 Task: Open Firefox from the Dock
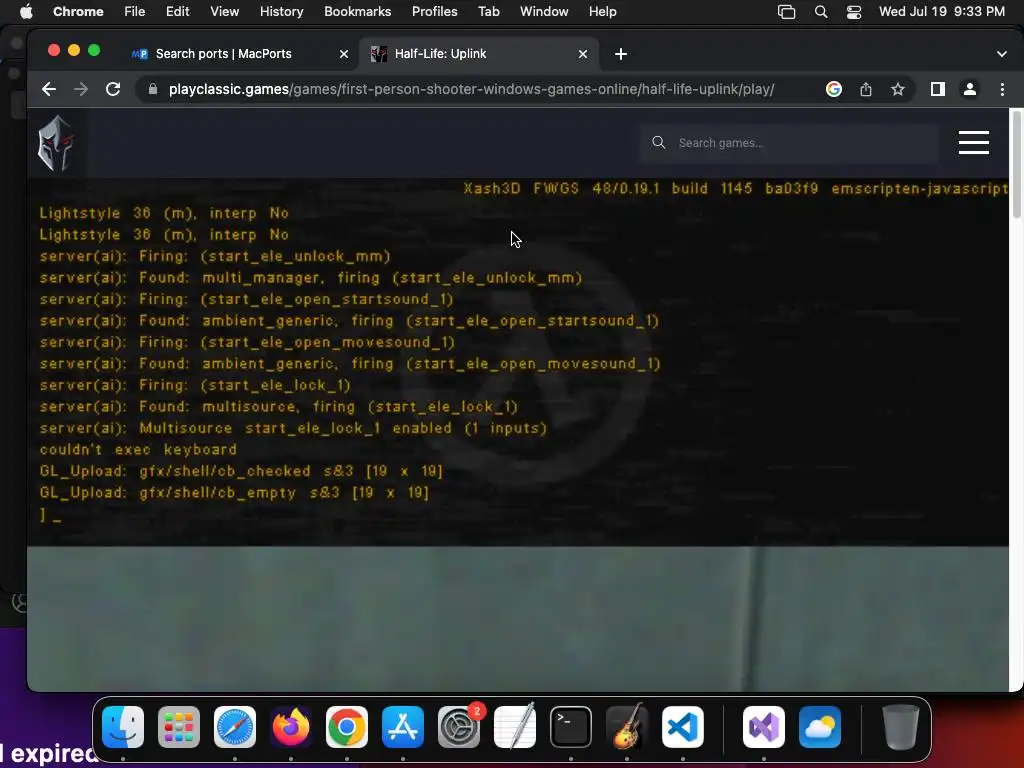[291, 727]
